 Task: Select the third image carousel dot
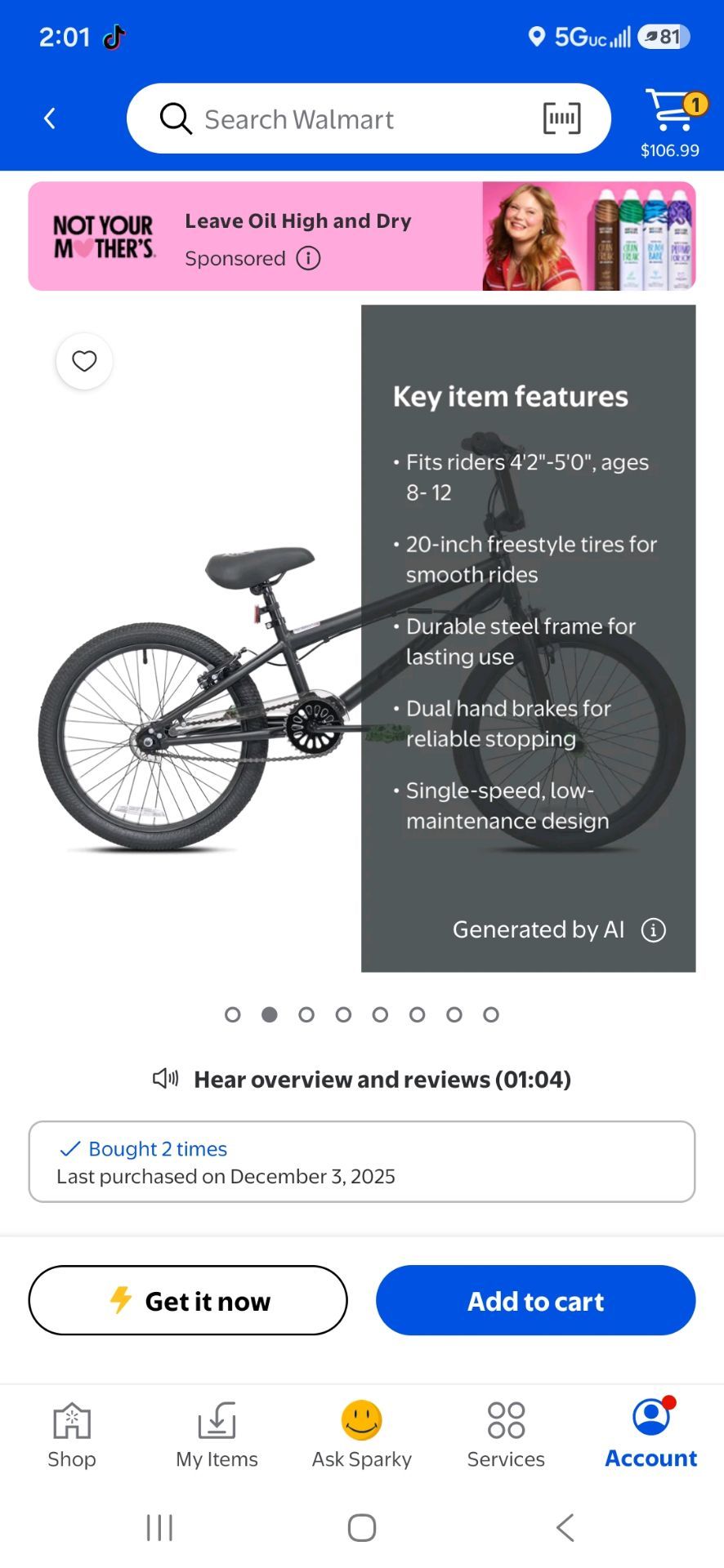tap(306, 1014)
